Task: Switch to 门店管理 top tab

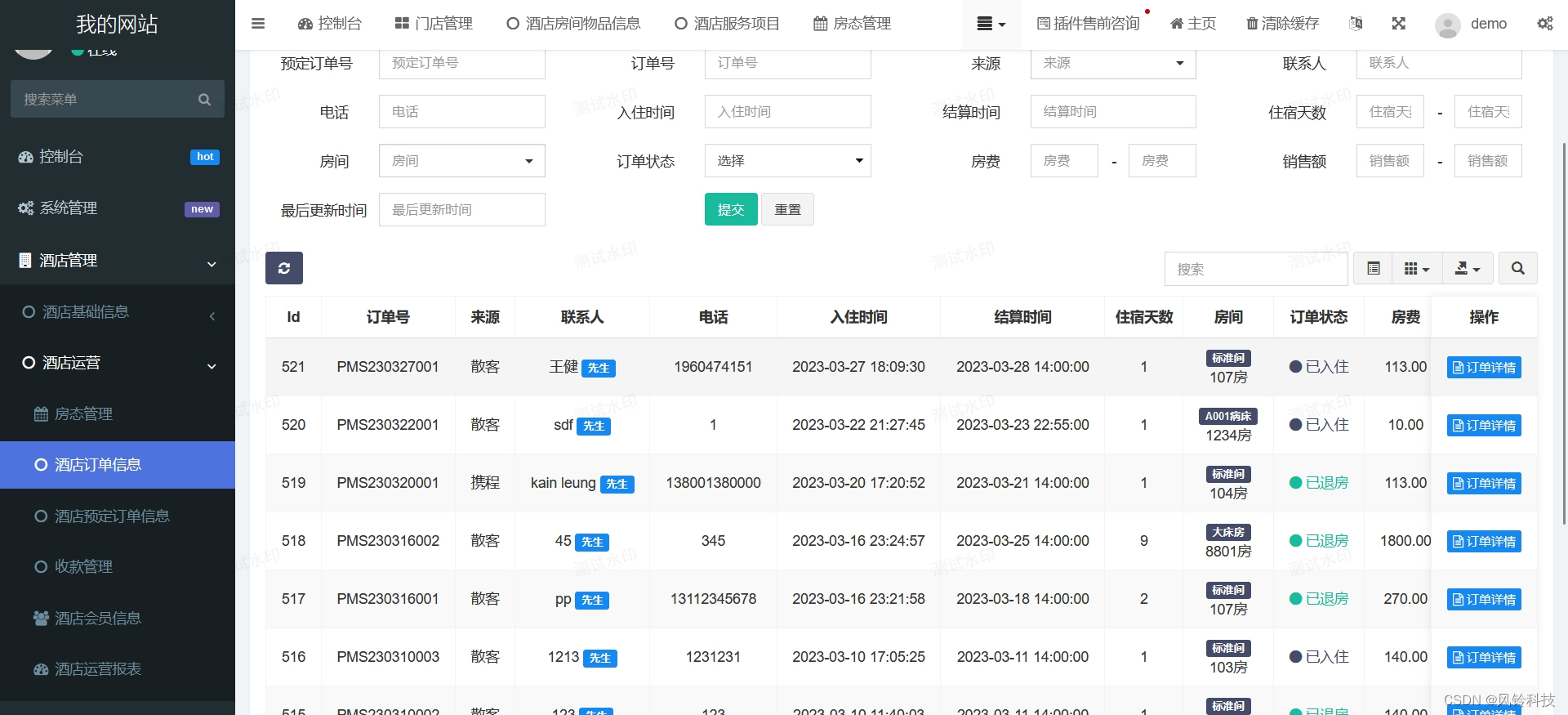Action: tap(434, 24)
